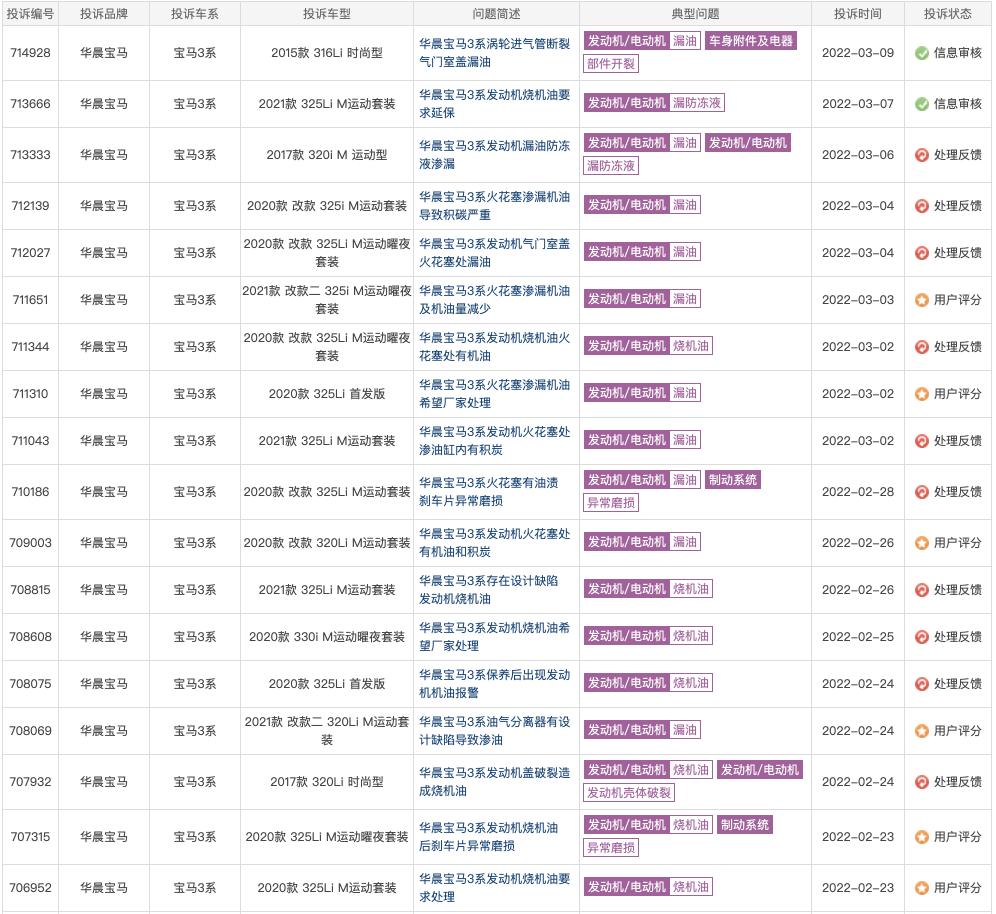This screenshot has width=996, height=914.
Task: Open complaint link 华晨宝马3系火花塞渗漏机油及机油量减少
Action: tap(494, 300)
